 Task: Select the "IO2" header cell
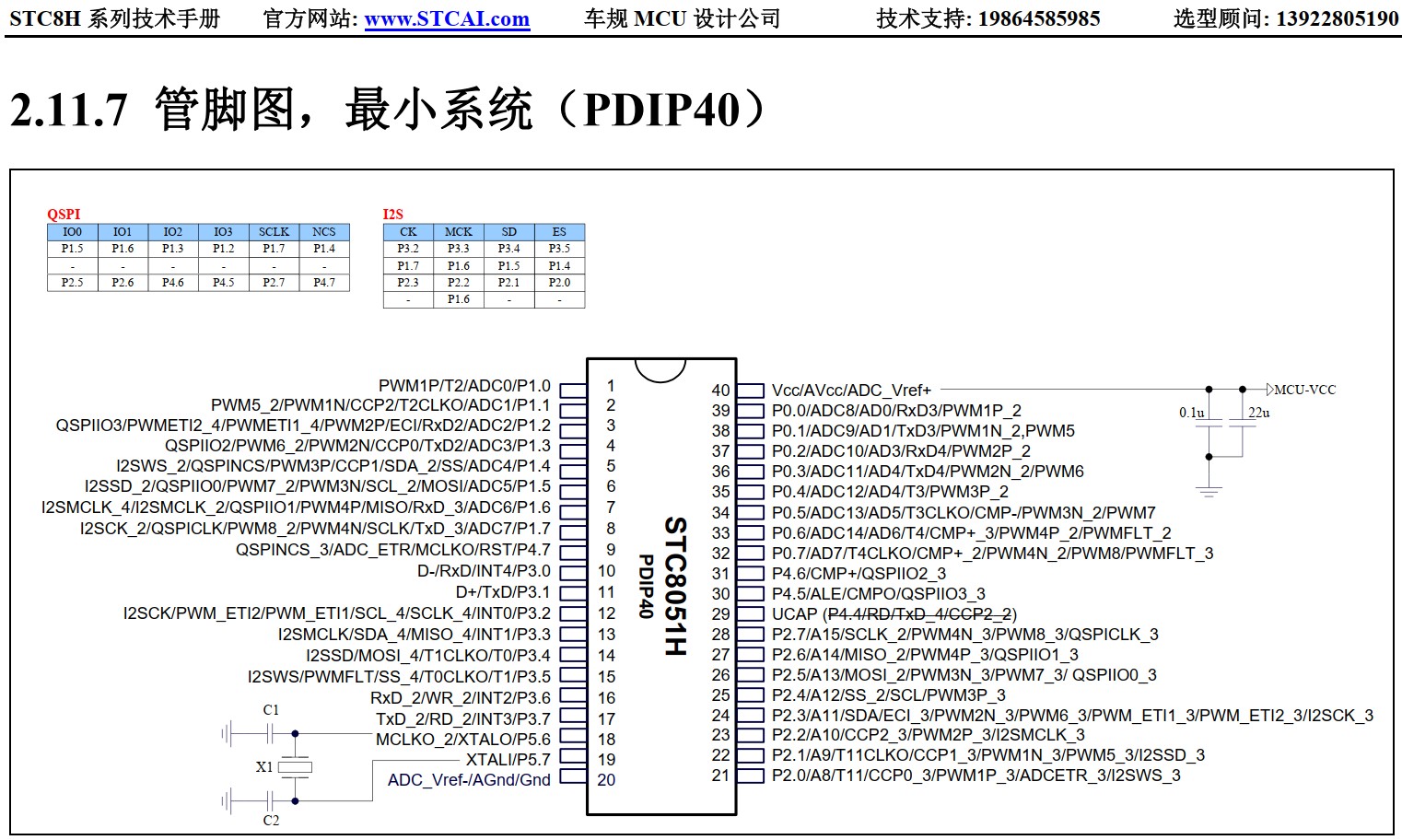coord(173,232)
